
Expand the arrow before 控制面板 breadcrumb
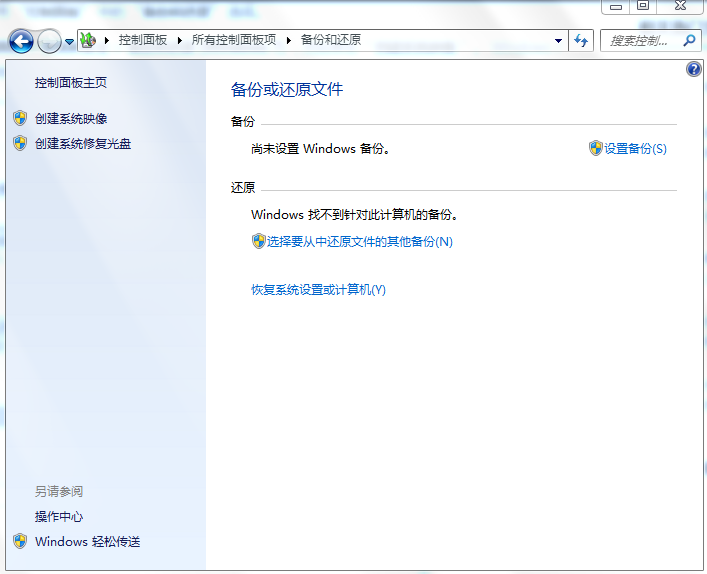pyautogui.click(x=107, y=40)
